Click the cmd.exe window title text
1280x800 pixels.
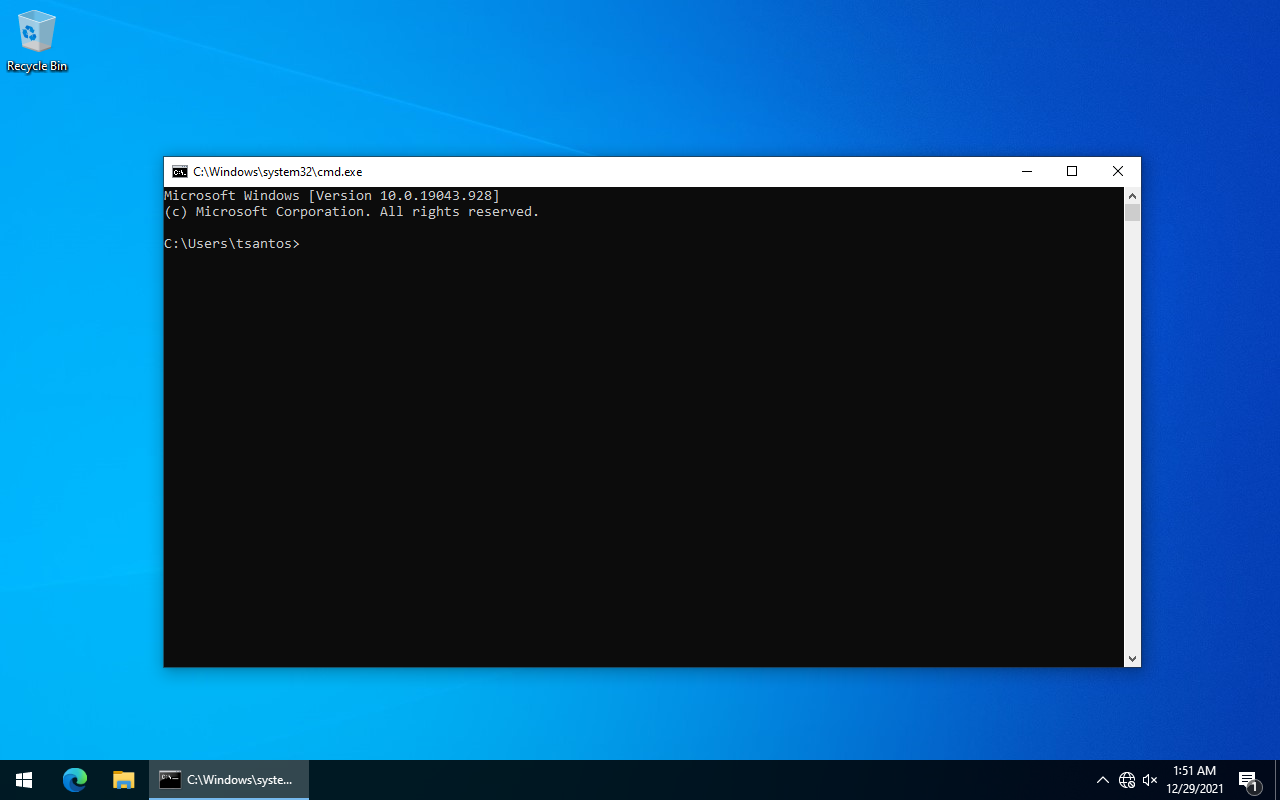pyautogui.click(x=277, y=172)
